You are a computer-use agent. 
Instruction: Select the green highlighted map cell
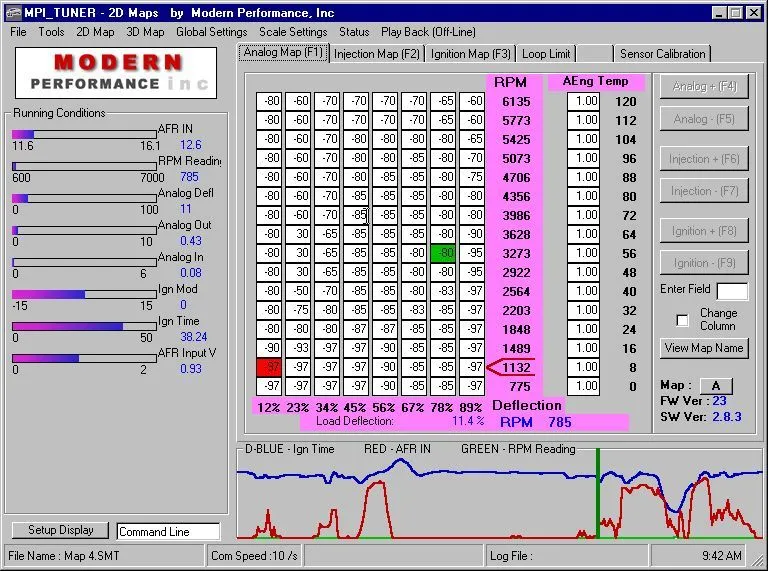443,253
